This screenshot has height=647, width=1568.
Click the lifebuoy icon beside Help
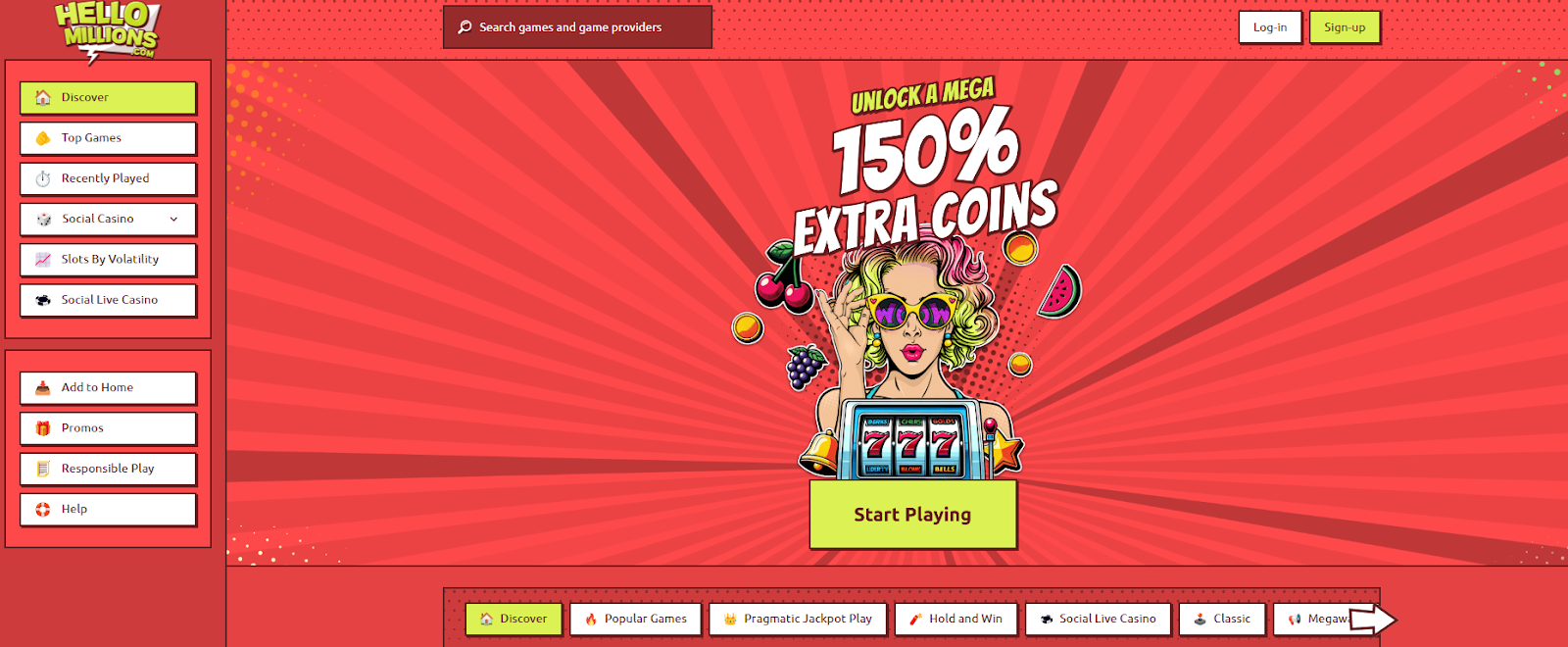point(43,510)
